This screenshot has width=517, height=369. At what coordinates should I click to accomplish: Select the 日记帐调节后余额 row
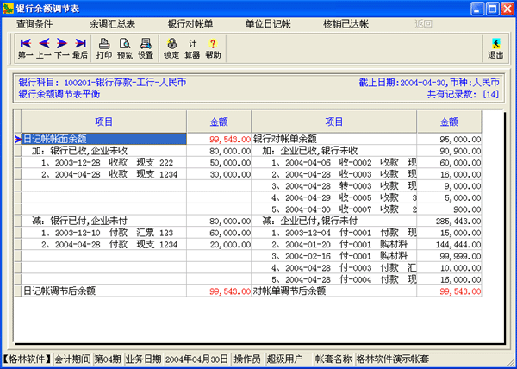pyautogui.click(x=104, y=291)
